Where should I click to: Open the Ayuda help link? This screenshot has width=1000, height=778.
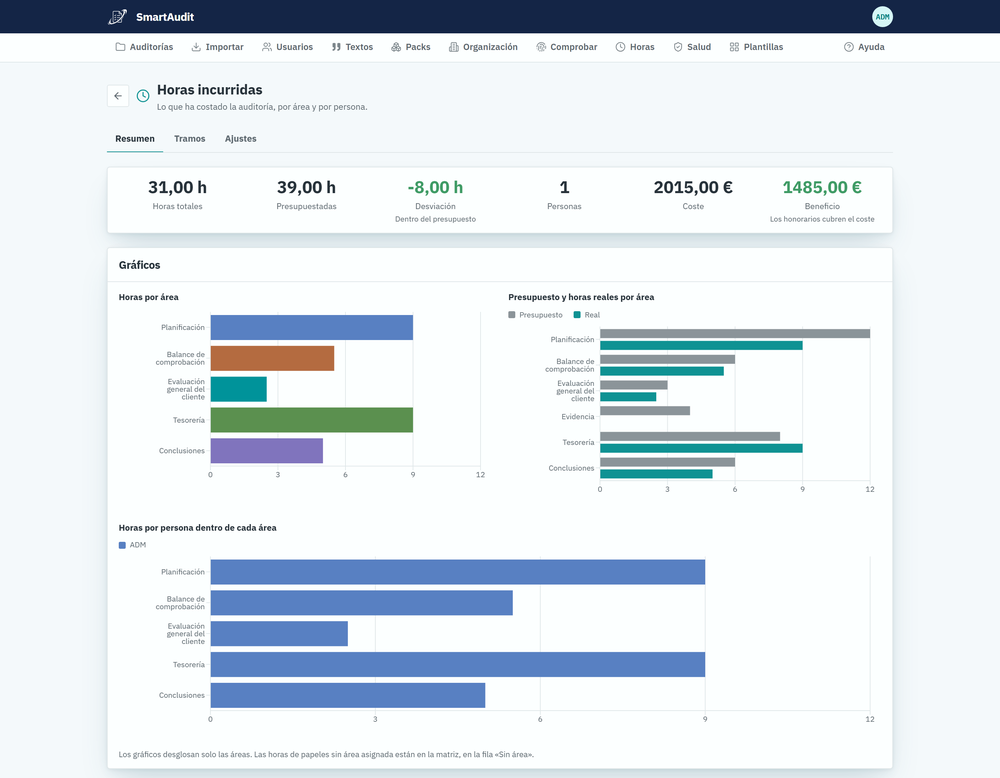pos(864,47)
